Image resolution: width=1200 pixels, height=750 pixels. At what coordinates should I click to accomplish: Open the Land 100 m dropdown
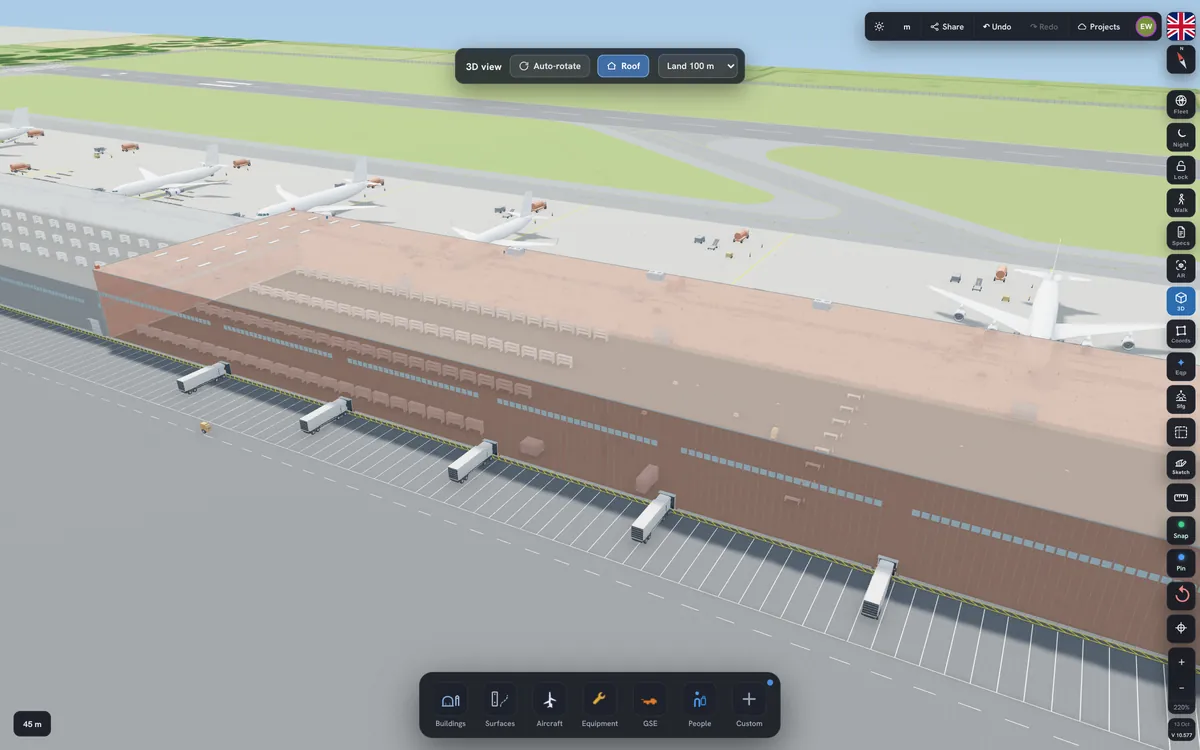tap(698, 66)
